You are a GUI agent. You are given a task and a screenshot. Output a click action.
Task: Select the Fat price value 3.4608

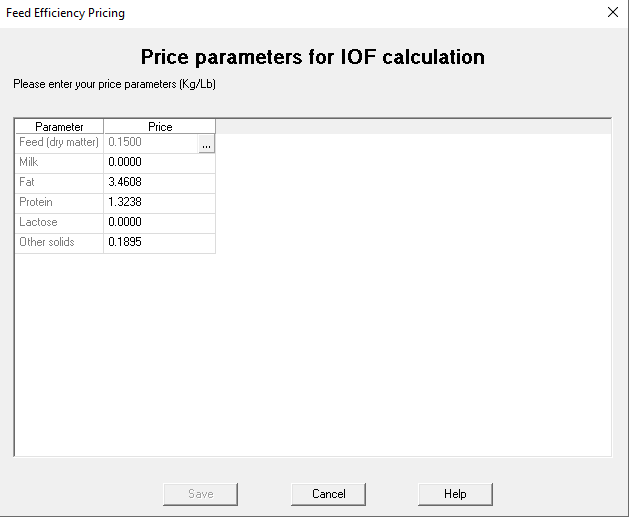click(159, 183)
